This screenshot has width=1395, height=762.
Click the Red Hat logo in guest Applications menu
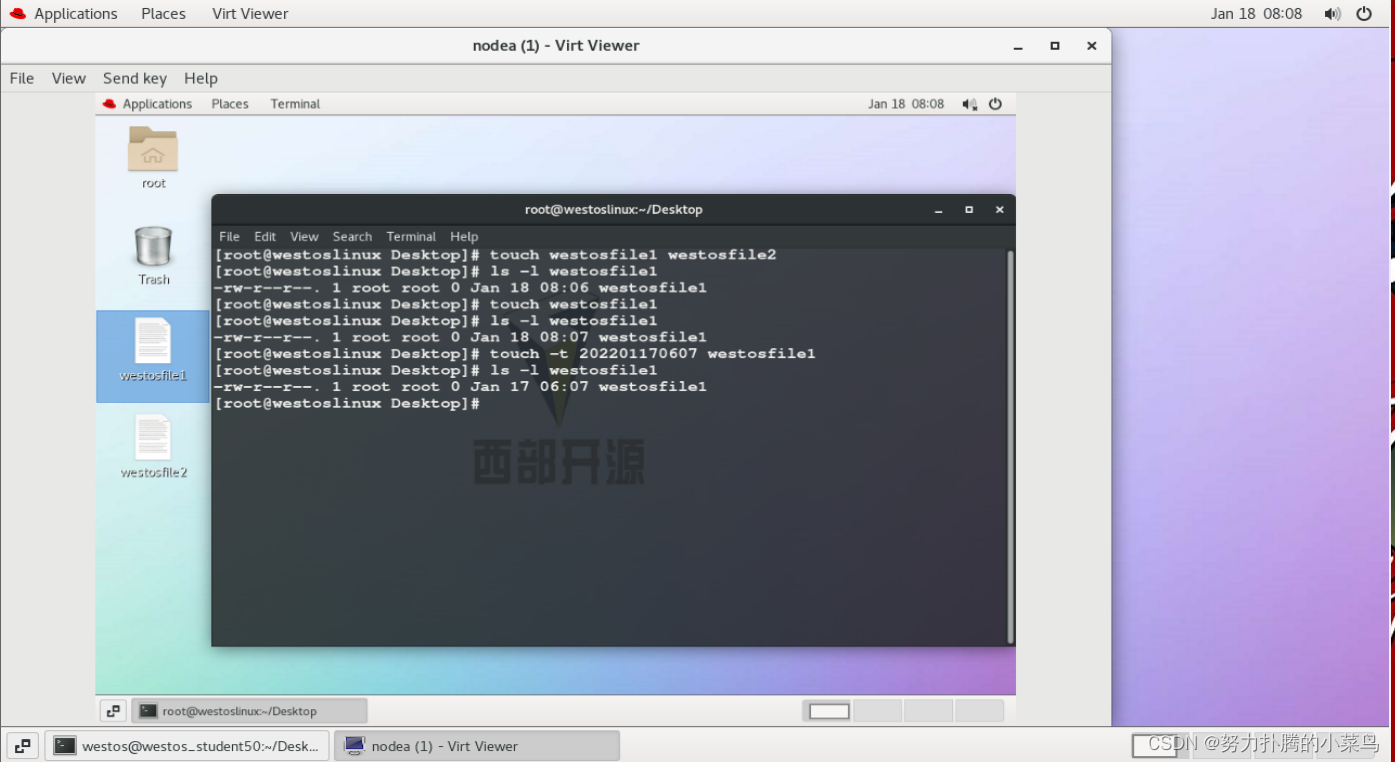pyautogui.click(x=110, y=104)
